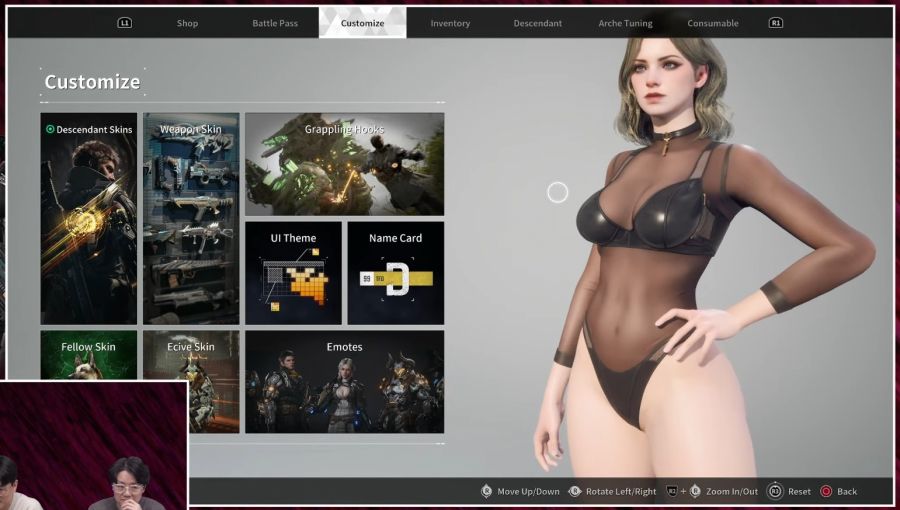Open the Battle Pass tab
This screenshot has height=510, width=900.
tap(275, 24)
